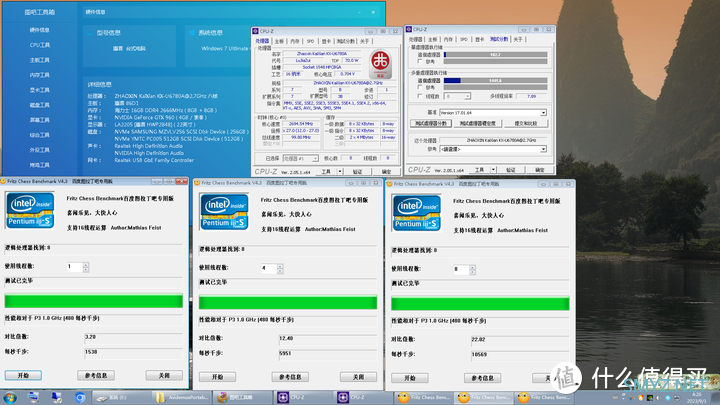This screenshot has height=405, width=720.
Task: Open 烤鸡工具 in 图吧工具箱 sidebar
Action: tap(40, 165)
